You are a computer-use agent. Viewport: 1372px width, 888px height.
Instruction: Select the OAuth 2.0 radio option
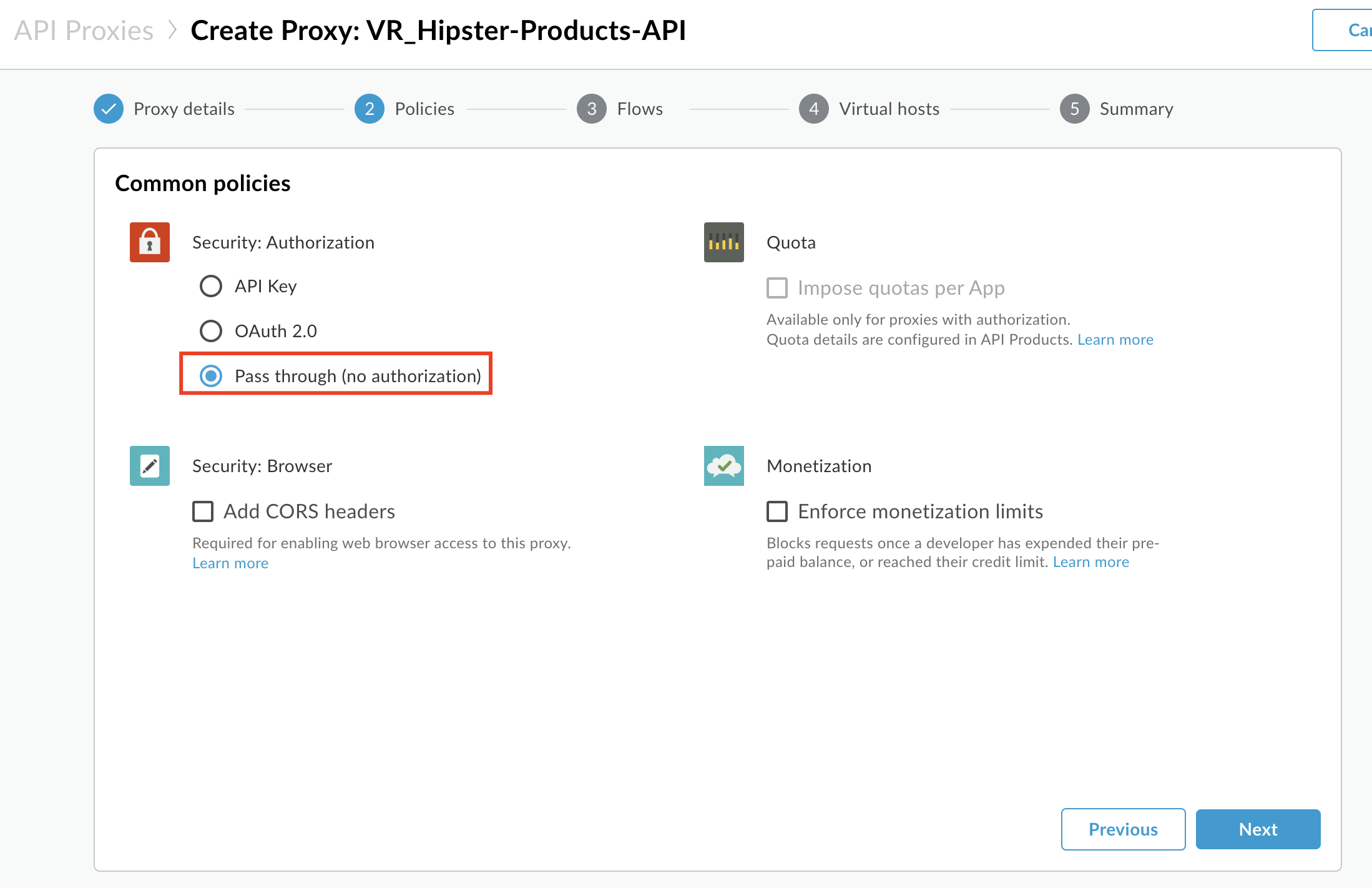coord(211,331)
